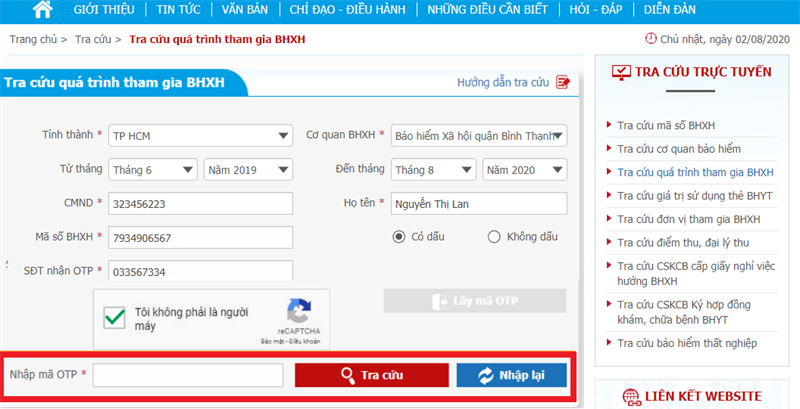Focus the SĐT nhận OTP input field
Viewport: 800px width, 409px height.
pos(201,271)
